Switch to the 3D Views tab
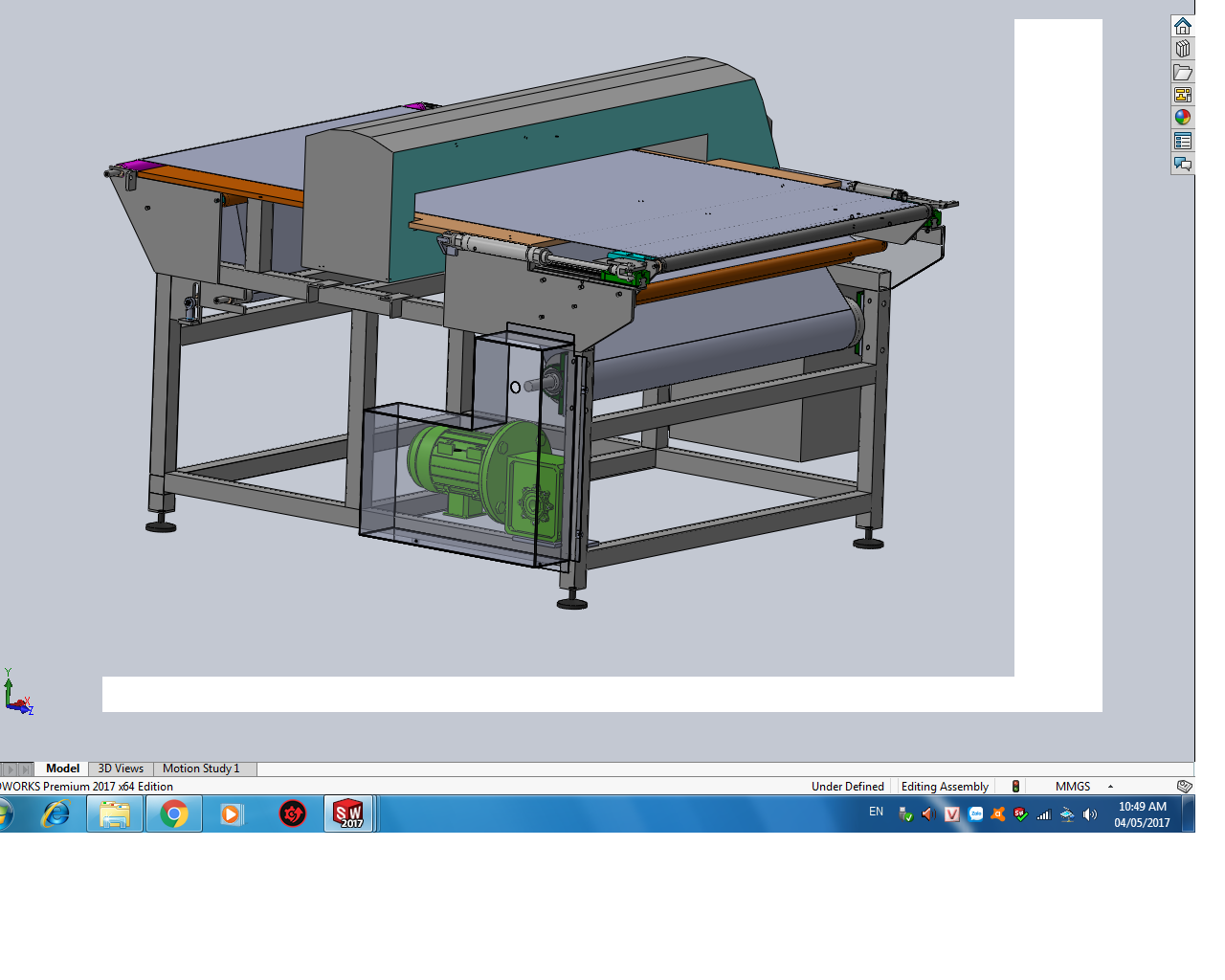This screenshot has height=980, width=1225. click(121, 768)
